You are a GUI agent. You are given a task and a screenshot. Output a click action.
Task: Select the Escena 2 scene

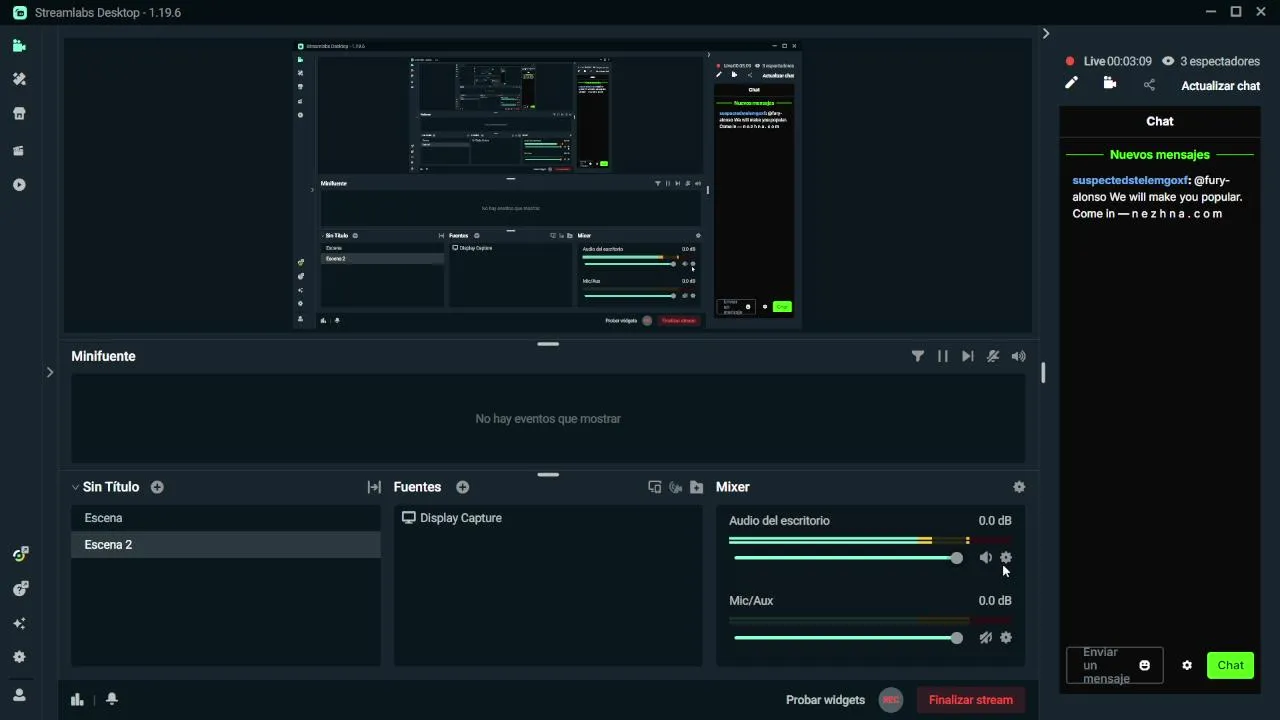point(226,545)
